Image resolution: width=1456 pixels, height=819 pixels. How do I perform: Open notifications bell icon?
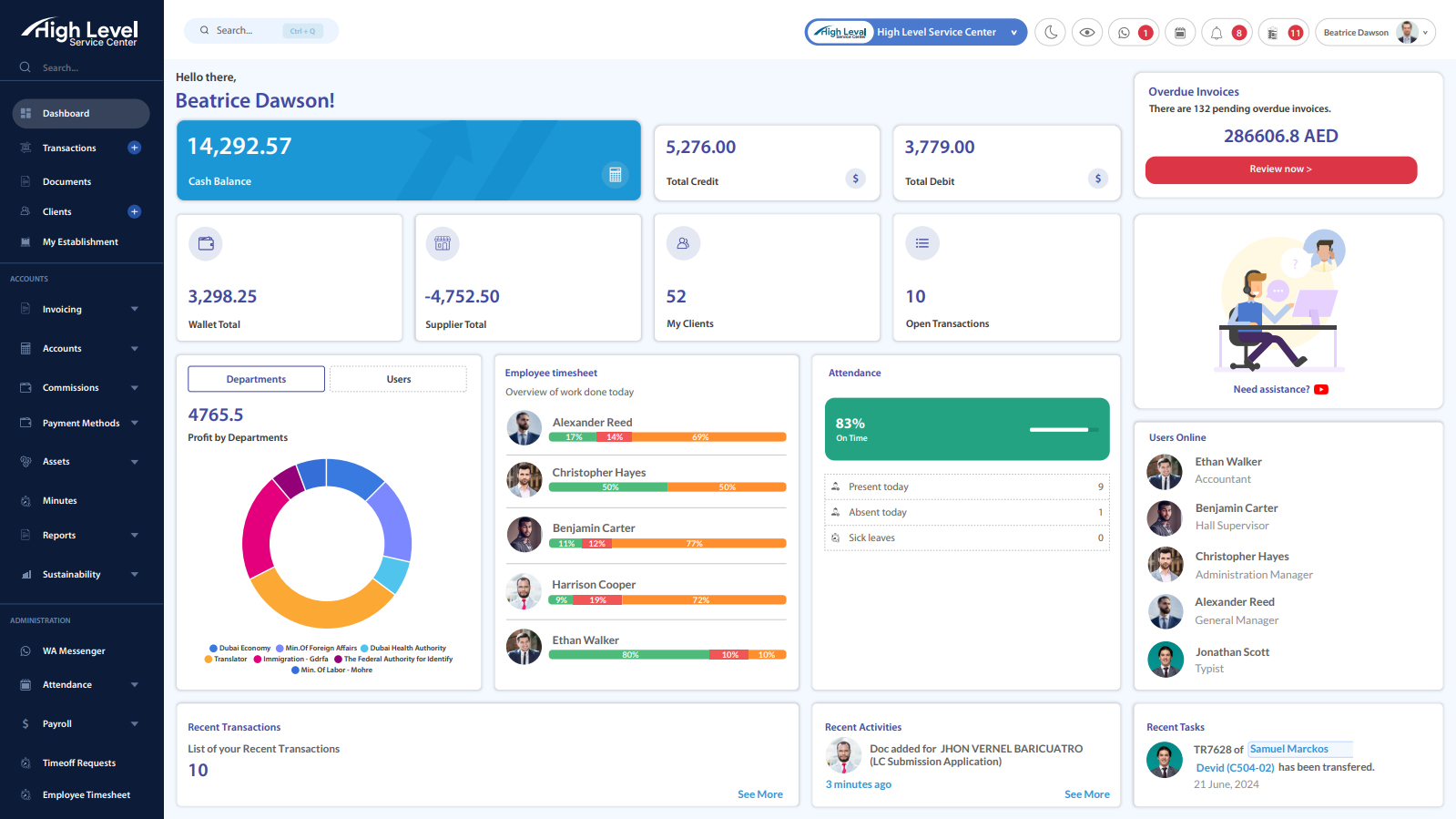pos(1217,32)
